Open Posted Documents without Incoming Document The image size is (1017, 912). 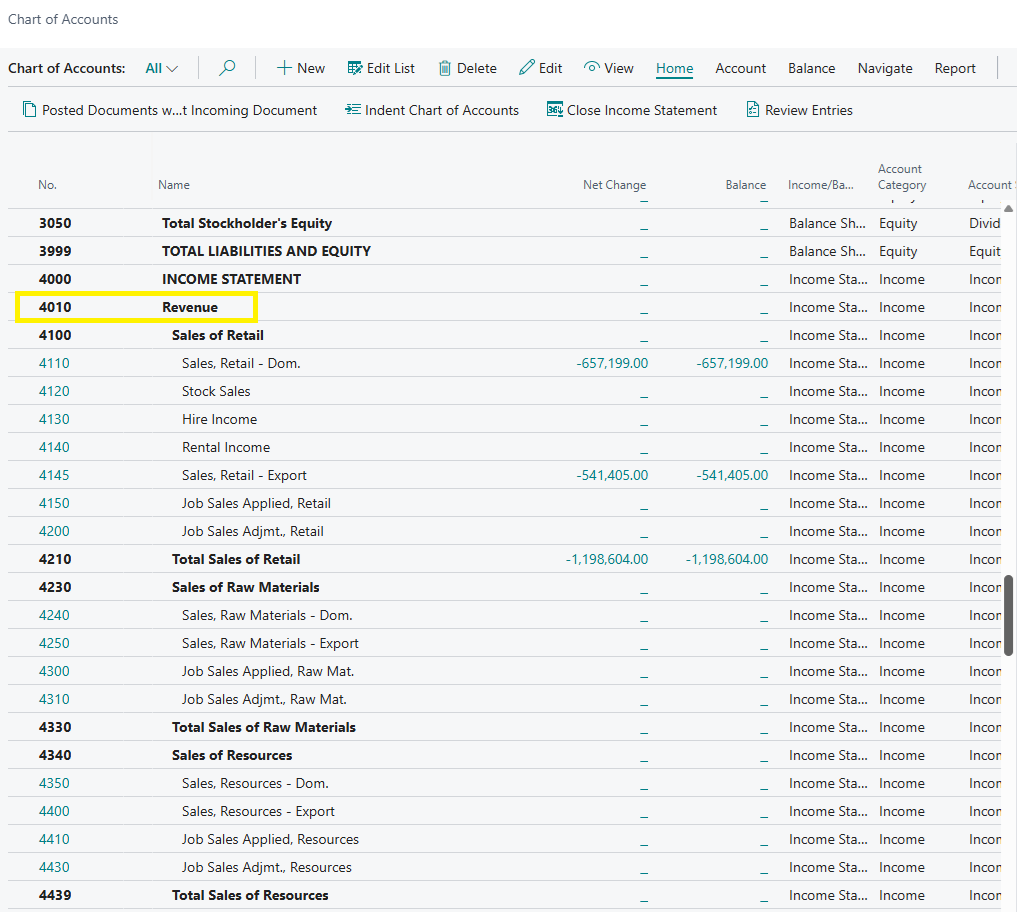coord(169,110)
